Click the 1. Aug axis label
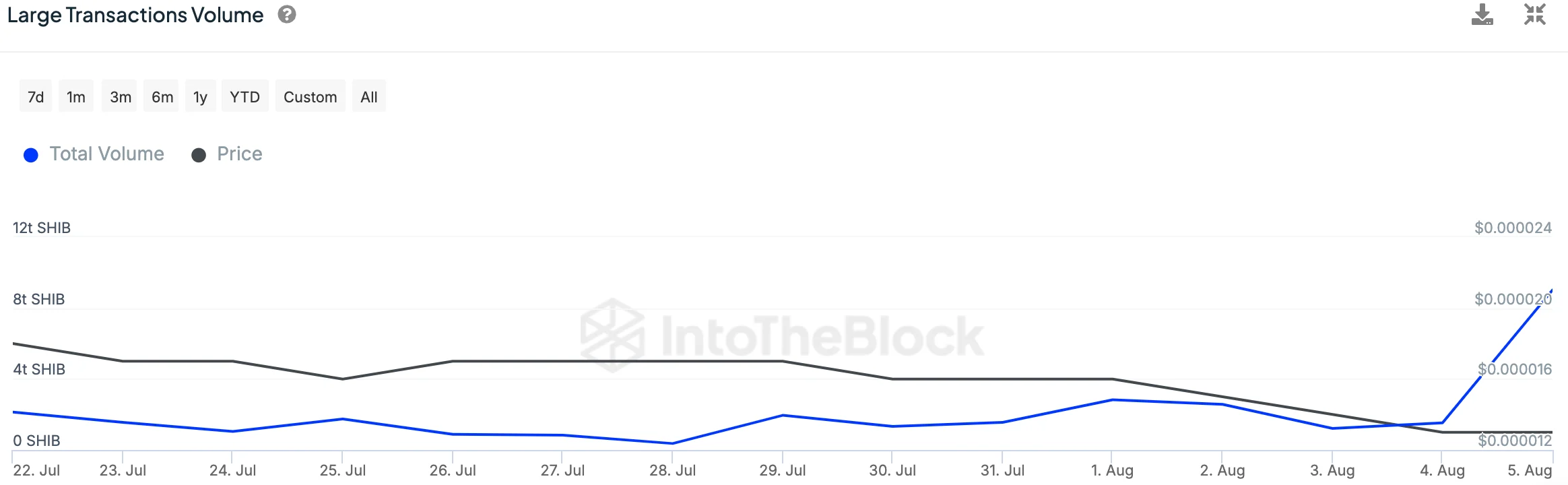The width and height of the screenshot is (1568, 485). 1112,470
